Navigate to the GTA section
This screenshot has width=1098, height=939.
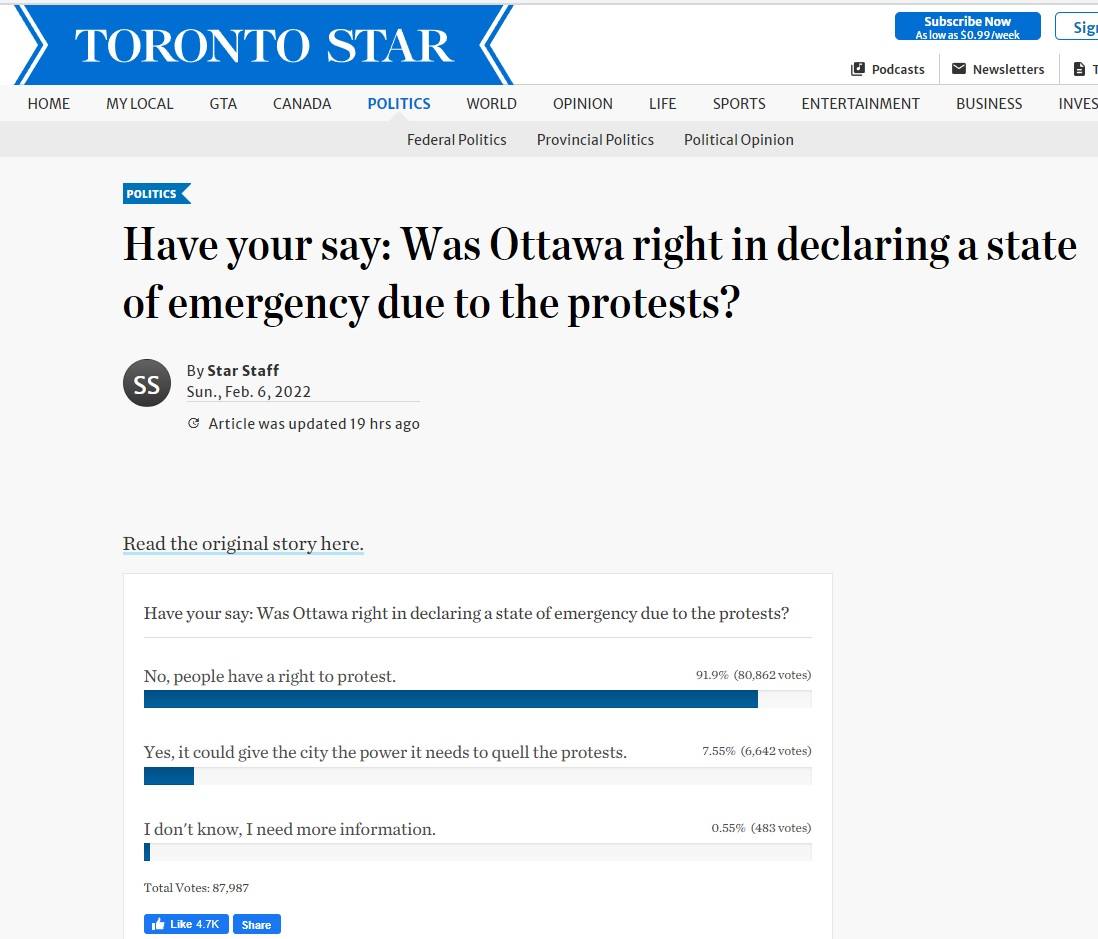pyautogui.click(x=223, y=104)
